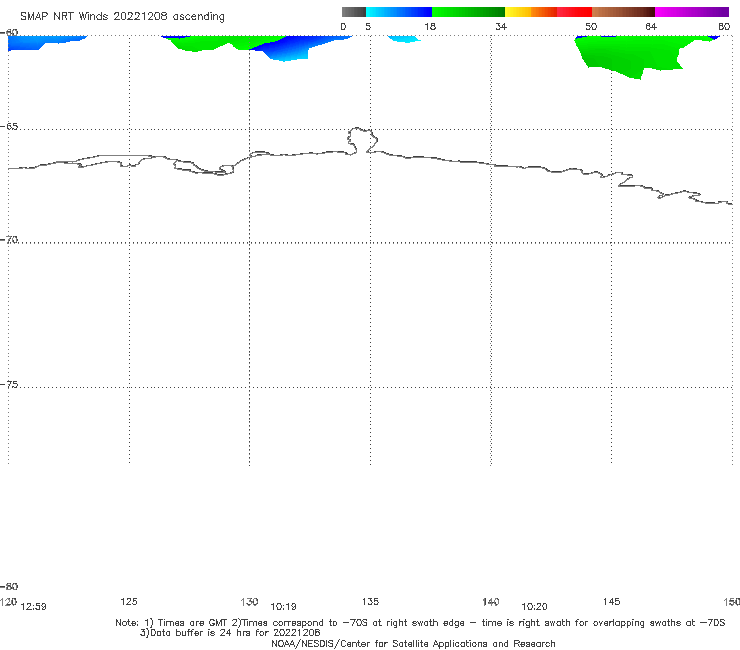This screenshot has height=650, width=740.
Task: Click the longitude label '125'
Action: point(129,601)
